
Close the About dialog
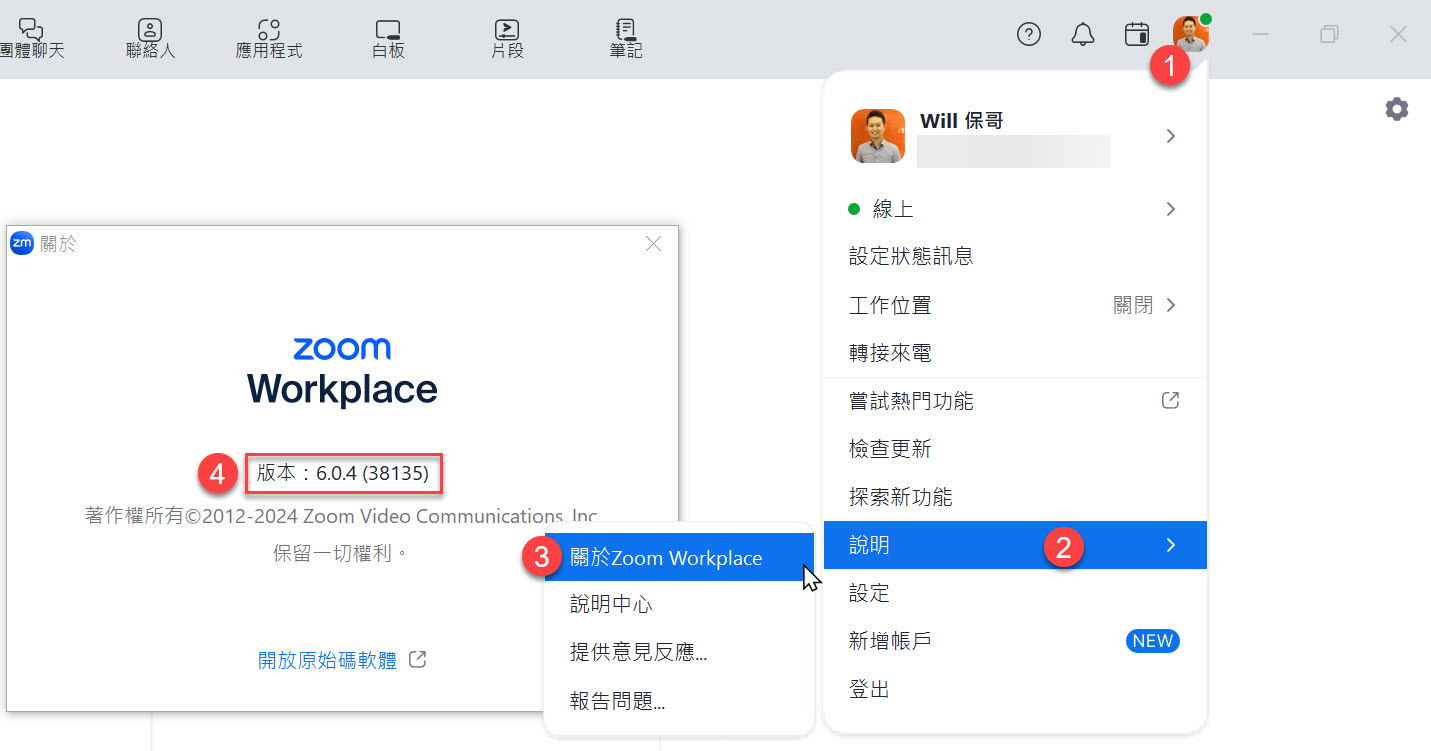point(653,243)
